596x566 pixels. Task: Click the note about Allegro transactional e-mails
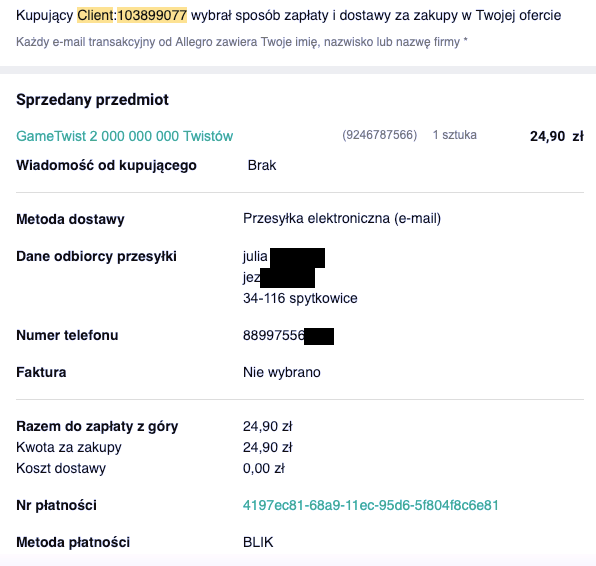[242, 42]
